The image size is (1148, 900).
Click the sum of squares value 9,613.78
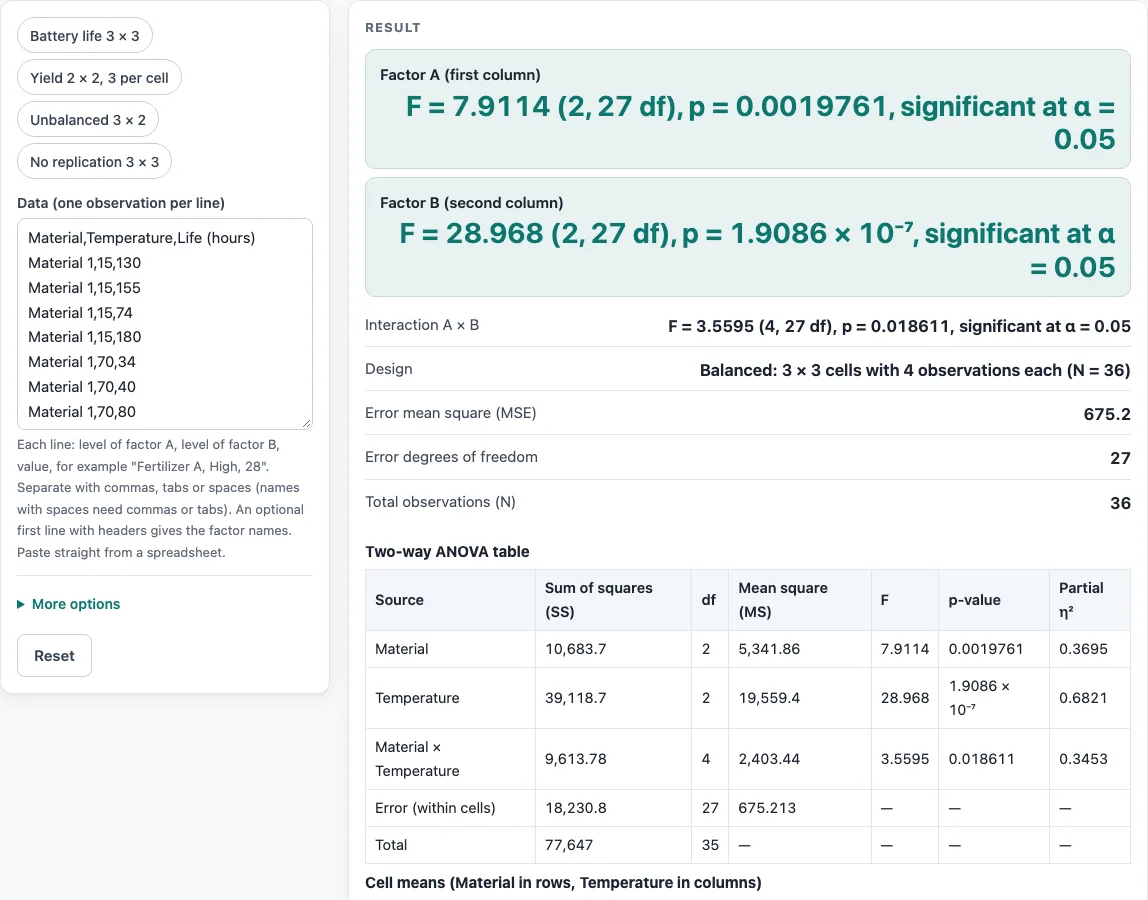(x=575, y=759)
